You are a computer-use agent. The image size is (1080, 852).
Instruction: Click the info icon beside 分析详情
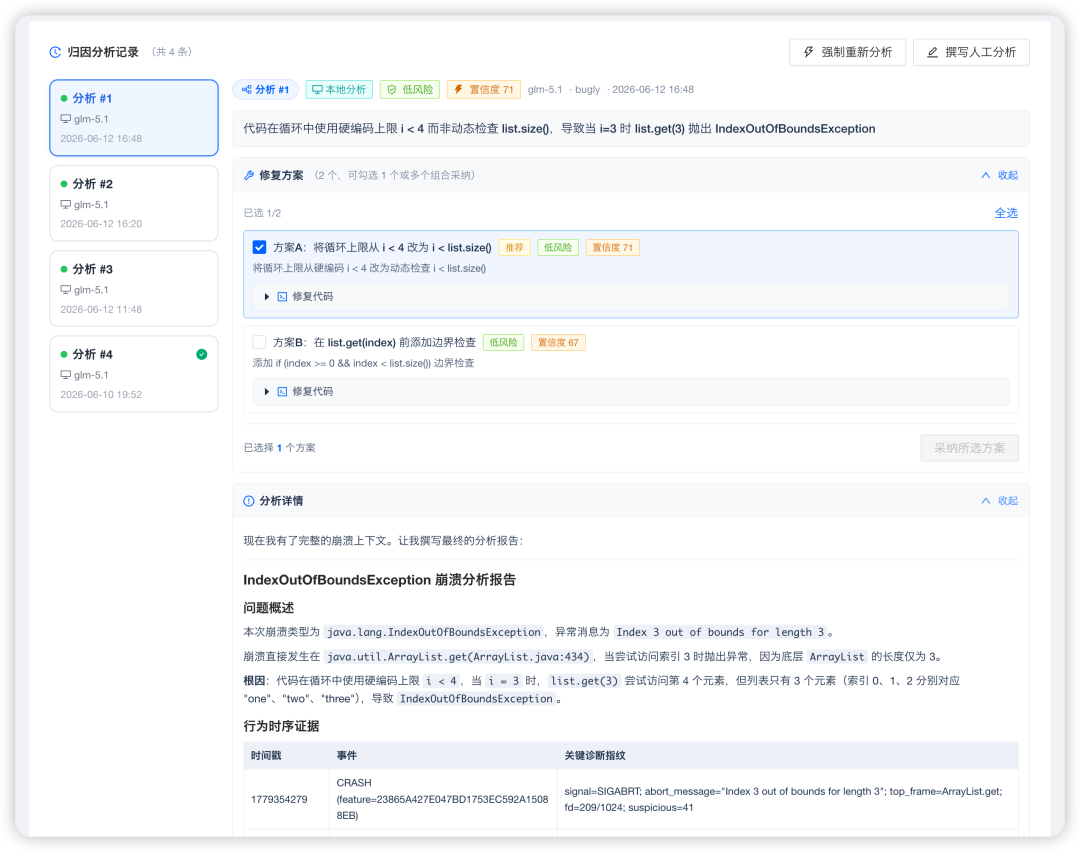(x=249, y=501)
